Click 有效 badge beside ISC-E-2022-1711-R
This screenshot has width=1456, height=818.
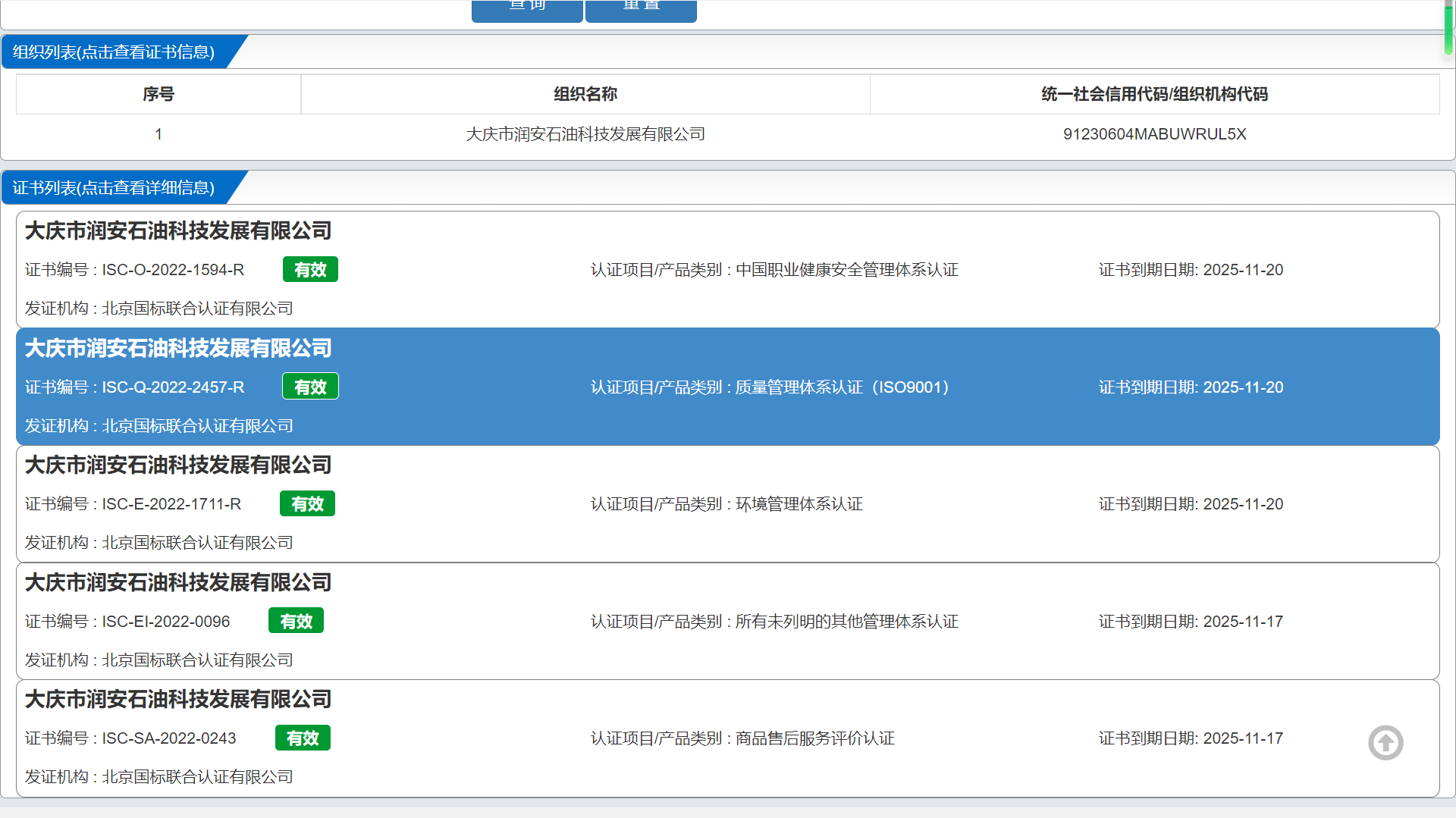307,503
